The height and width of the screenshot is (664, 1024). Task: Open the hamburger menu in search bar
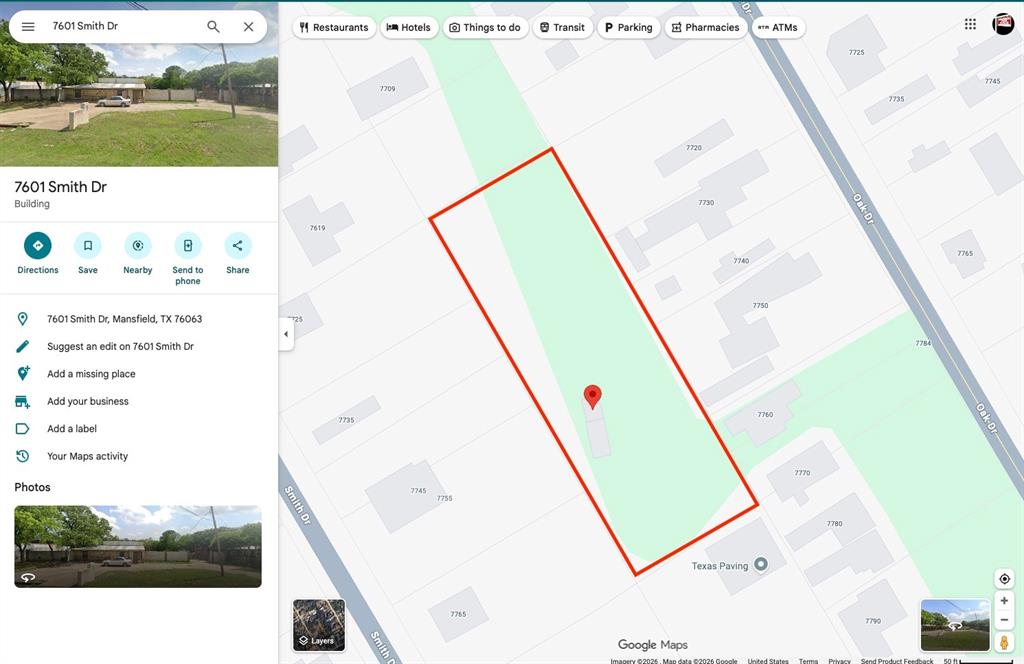(28, 27)
